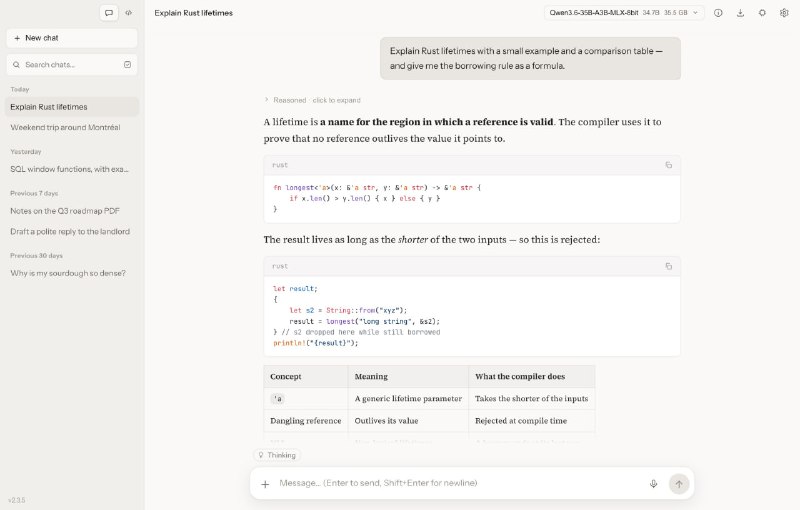800x510 pixels.
Task: Open SQL window functions chat
Action: coord(72,169)
